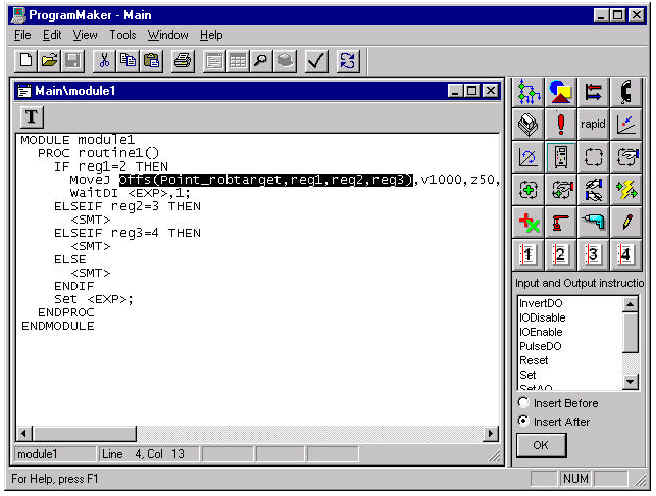The image size is (656, 496).
Task: Select the two hands palette icon
Action: click(593, 189)
